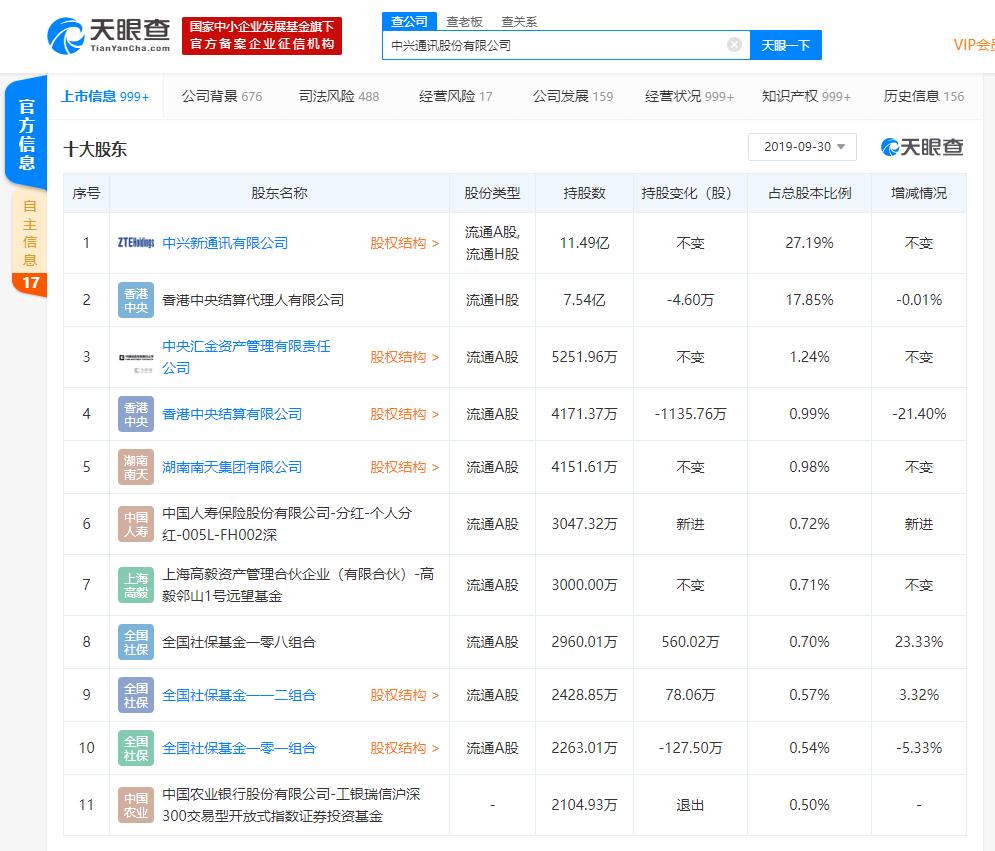The width and height of the screenshot is (995, 851).
Task: Click the 全国社保 icon for 一一二组合
Action: tap(136, 695)
